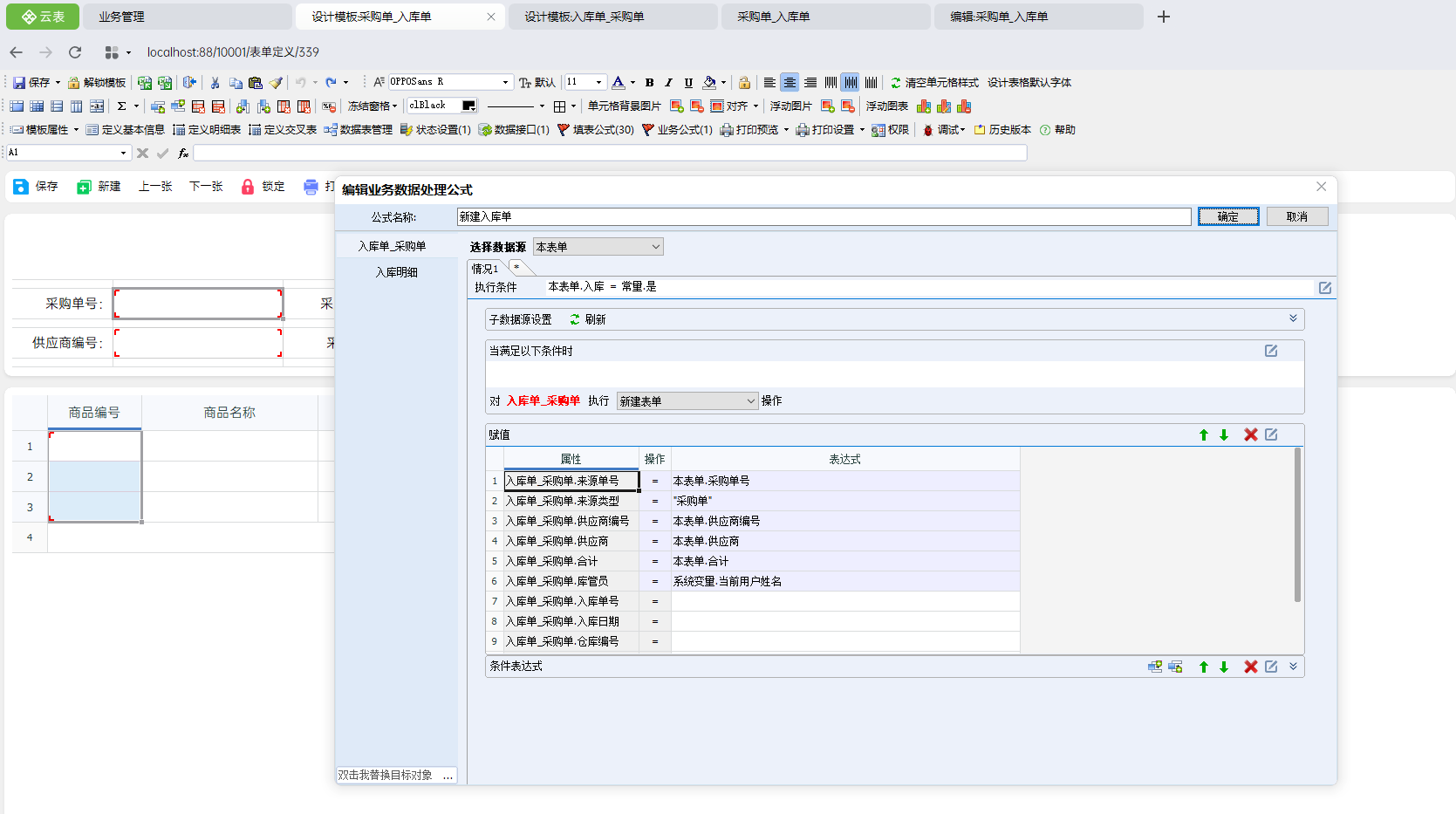Toggle center alignment button
Viewport: 1456px width, 814px height.
pyautogui.click(x=789, y=83)
